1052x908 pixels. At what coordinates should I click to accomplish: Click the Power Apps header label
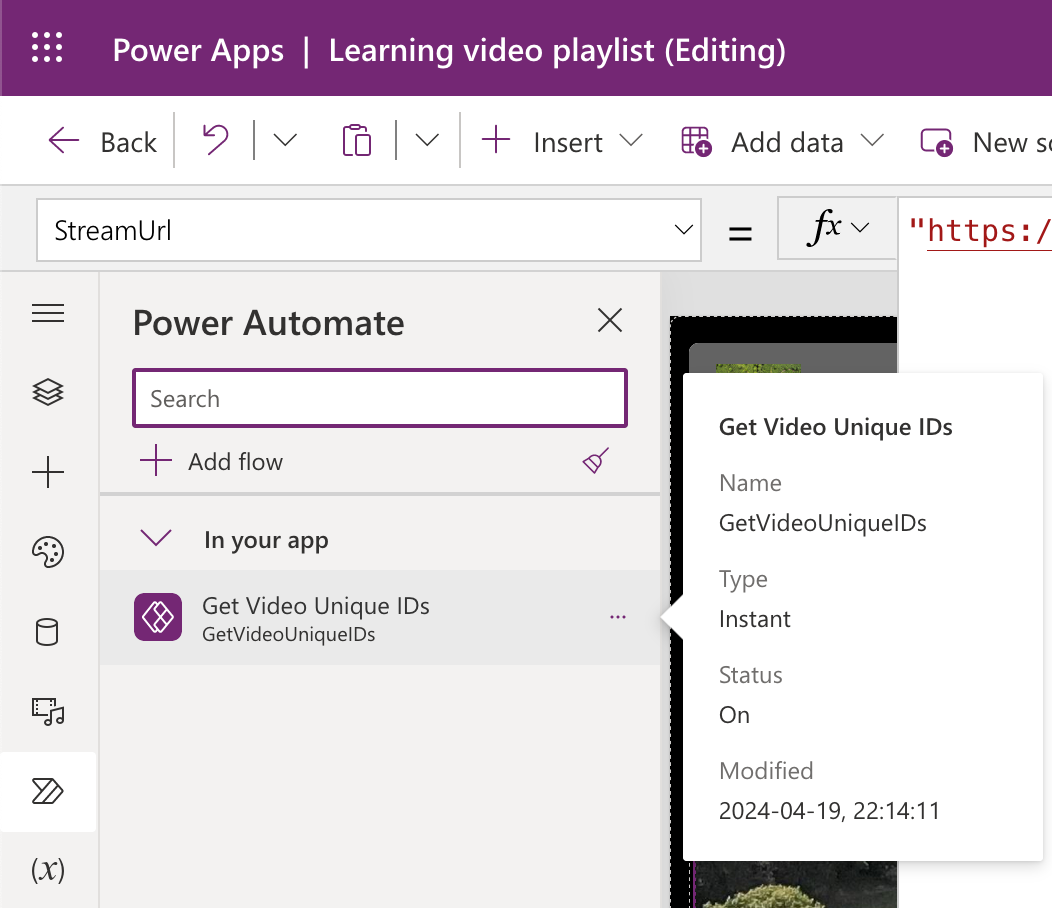(x=198, y=50)
